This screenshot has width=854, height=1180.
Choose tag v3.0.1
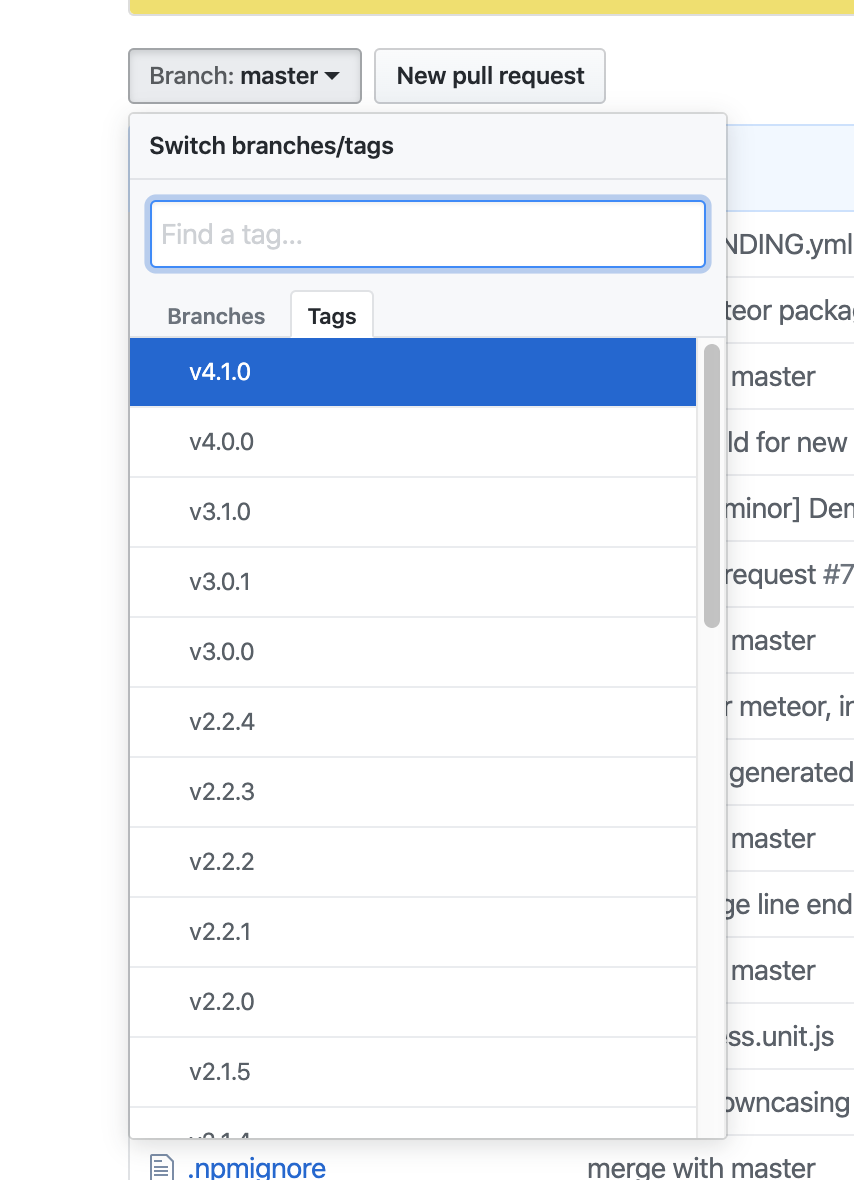[413, 582]
